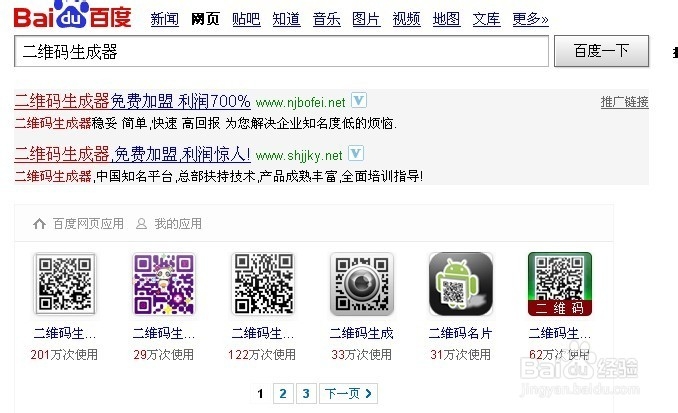
Task: Open the green-red 二维码 app icon
Action: coord(560,284)
